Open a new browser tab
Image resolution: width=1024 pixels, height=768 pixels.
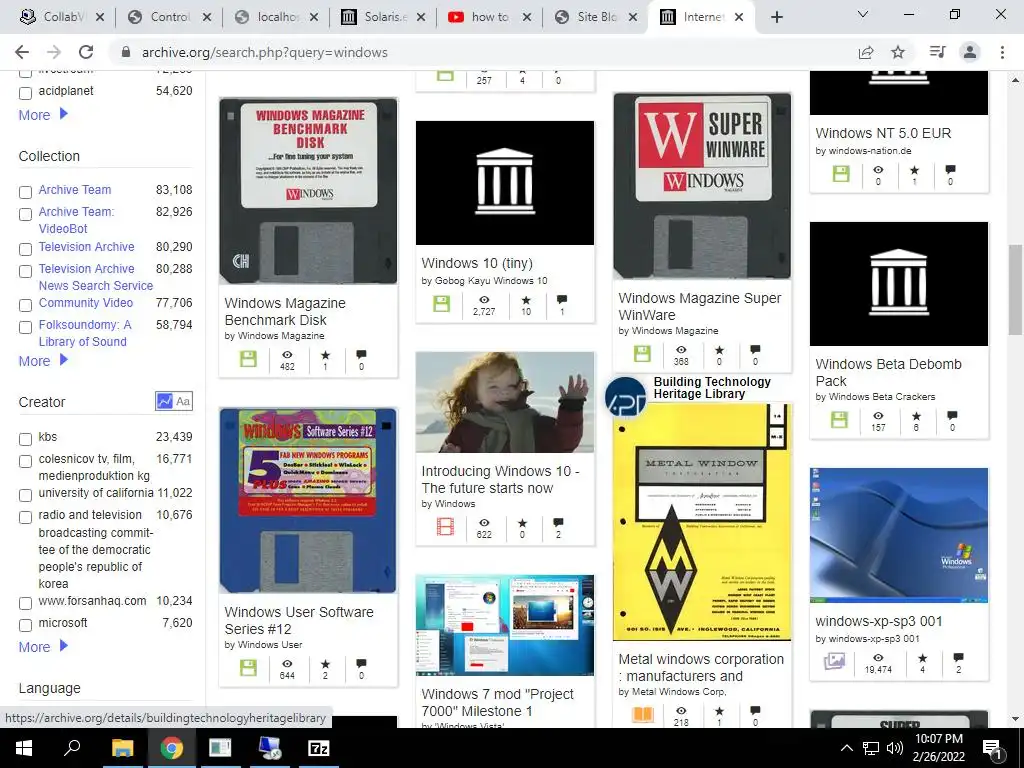[776, 17]
